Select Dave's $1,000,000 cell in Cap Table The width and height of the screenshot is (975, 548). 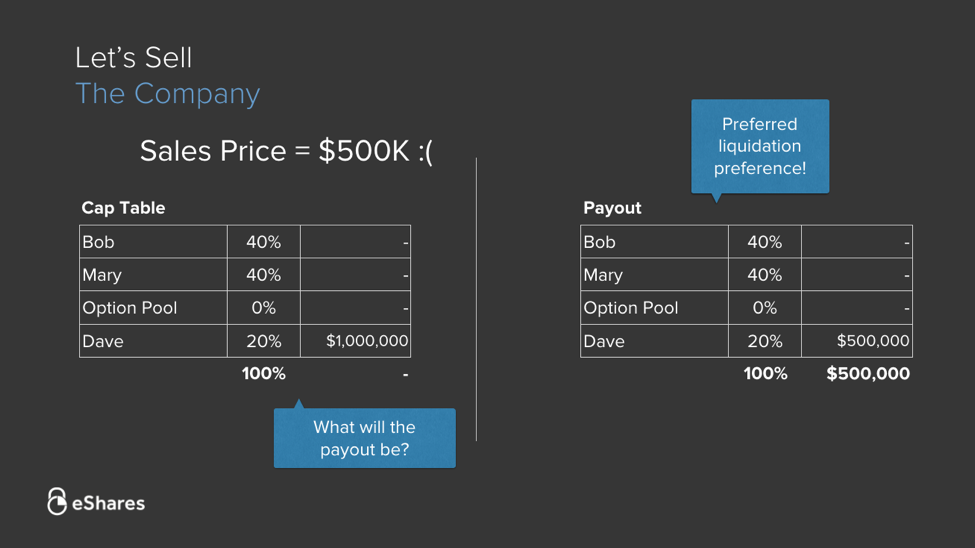(356, 341)
